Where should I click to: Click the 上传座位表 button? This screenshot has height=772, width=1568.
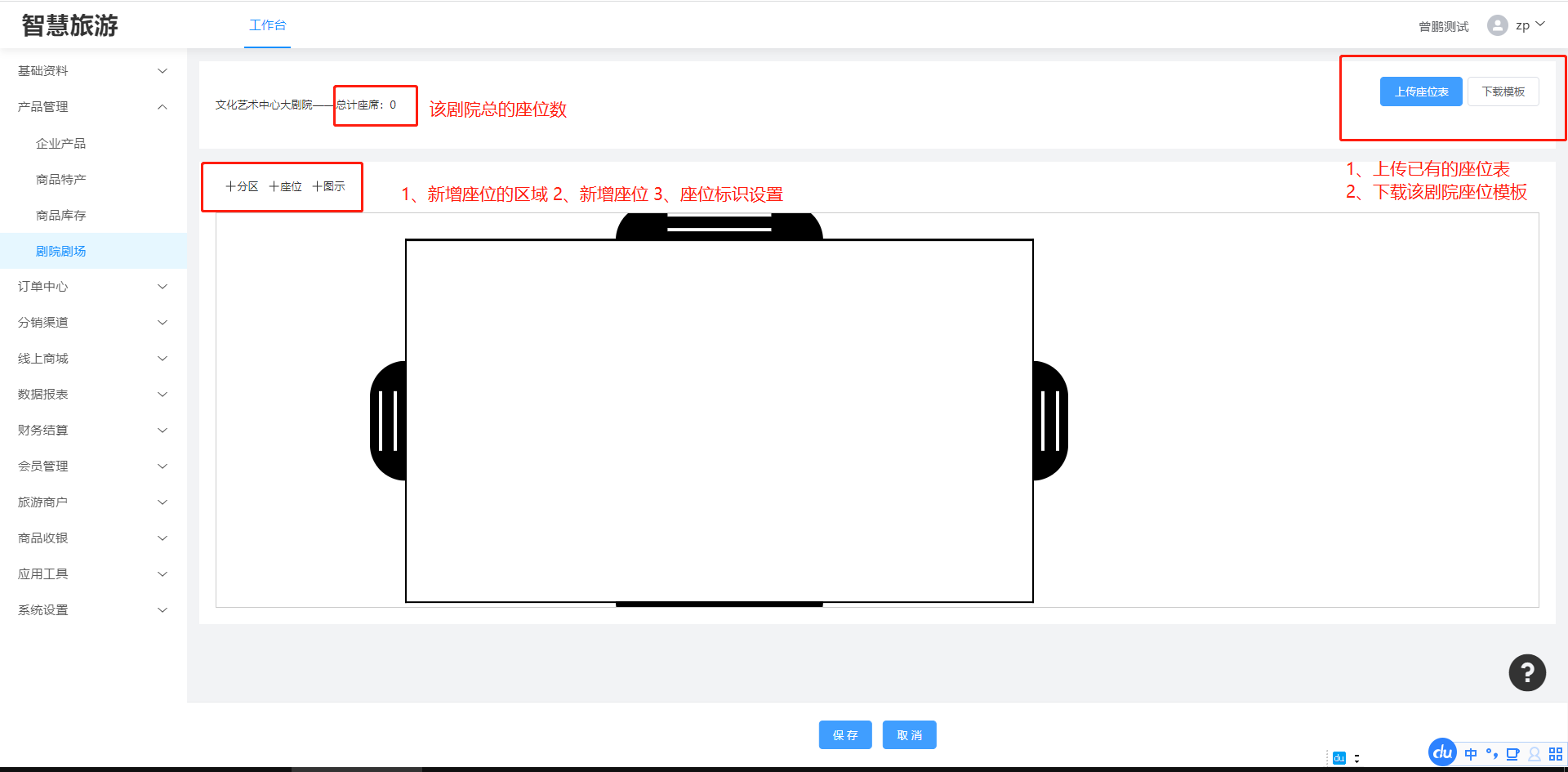pyautogui.click(x=1421, y=91)
